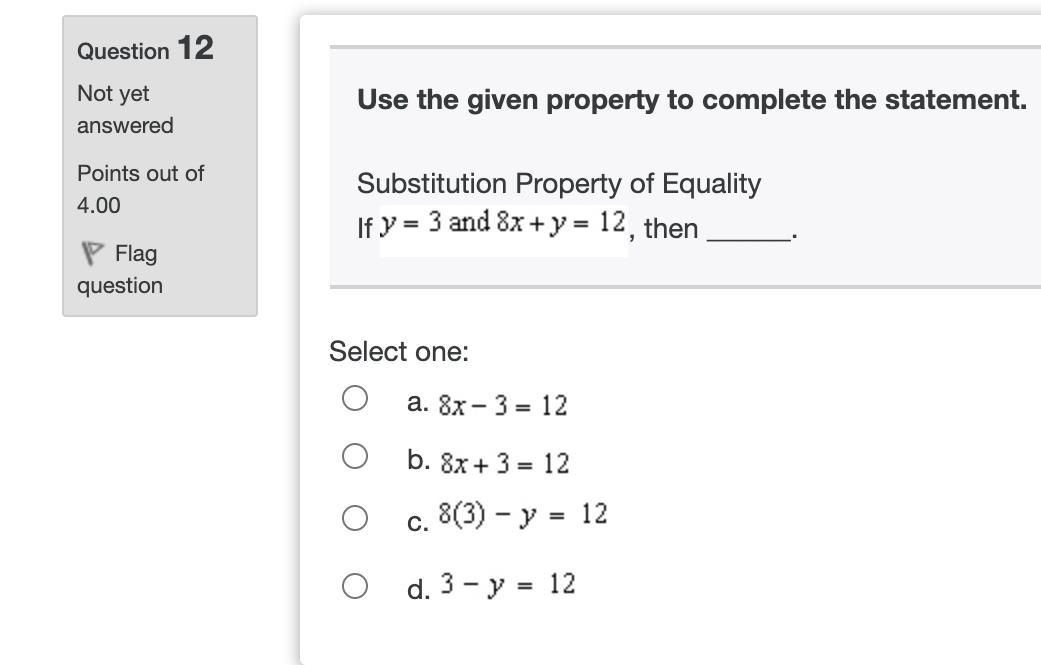1041x665 pixels.
Task: Click answer text 3 − y = 12
Action: pos(506,584)
